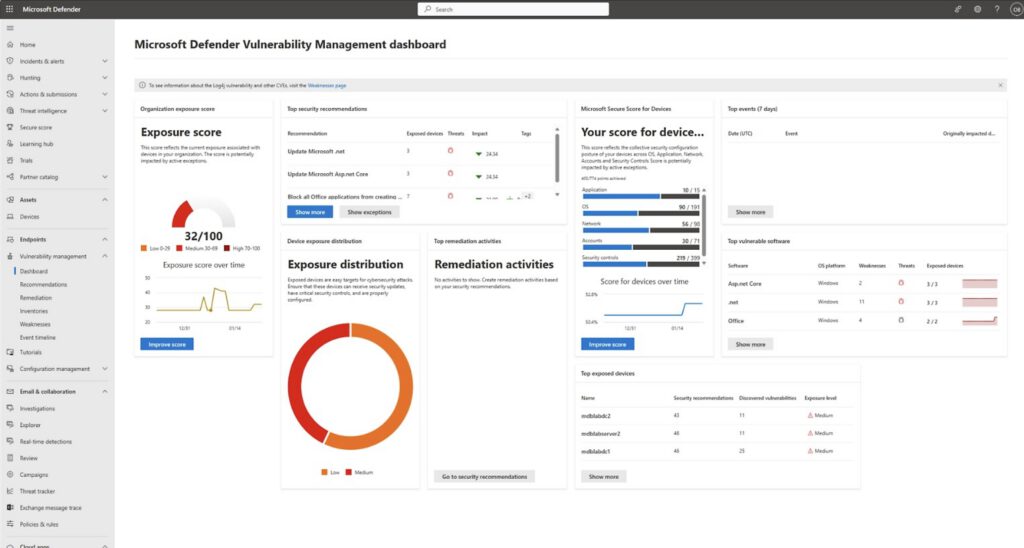Expand the Partner catalog chevron
The image size is (1024, 548).
[104, 177]
